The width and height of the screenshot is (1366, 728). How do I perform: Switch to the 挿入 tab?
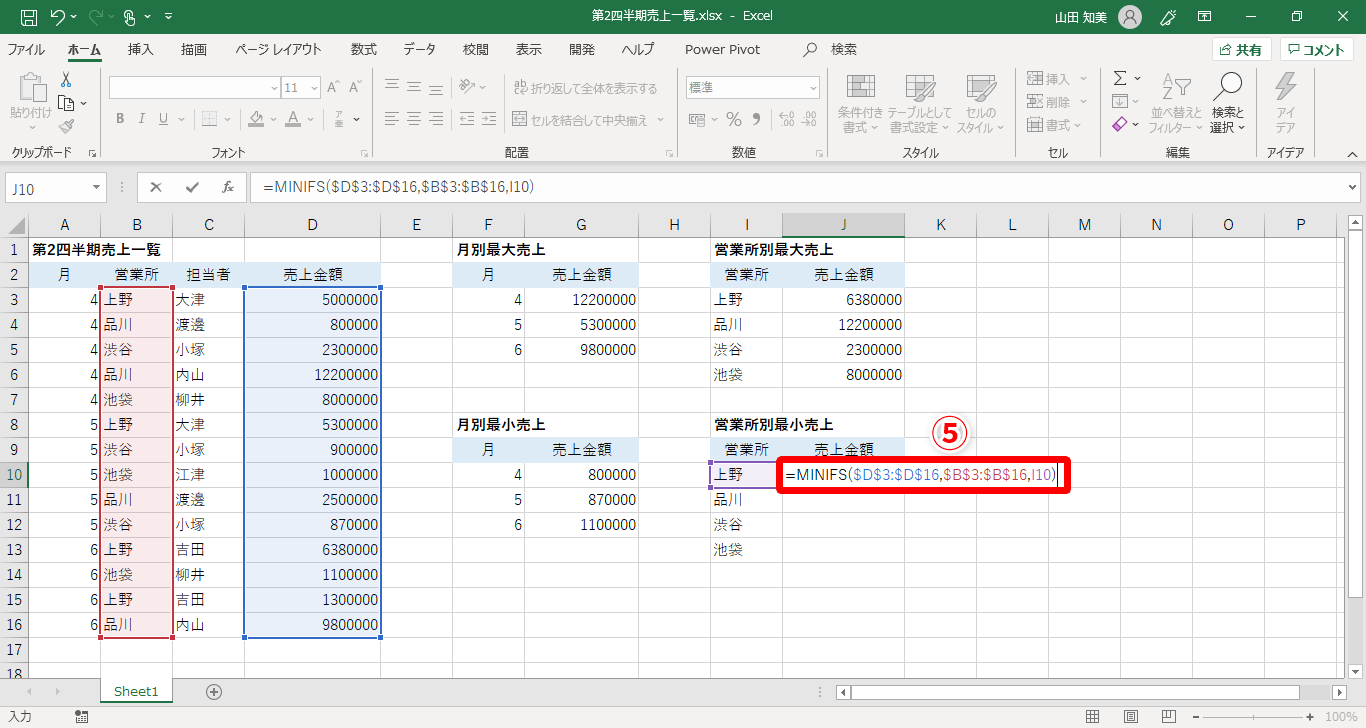coord(141,49)
